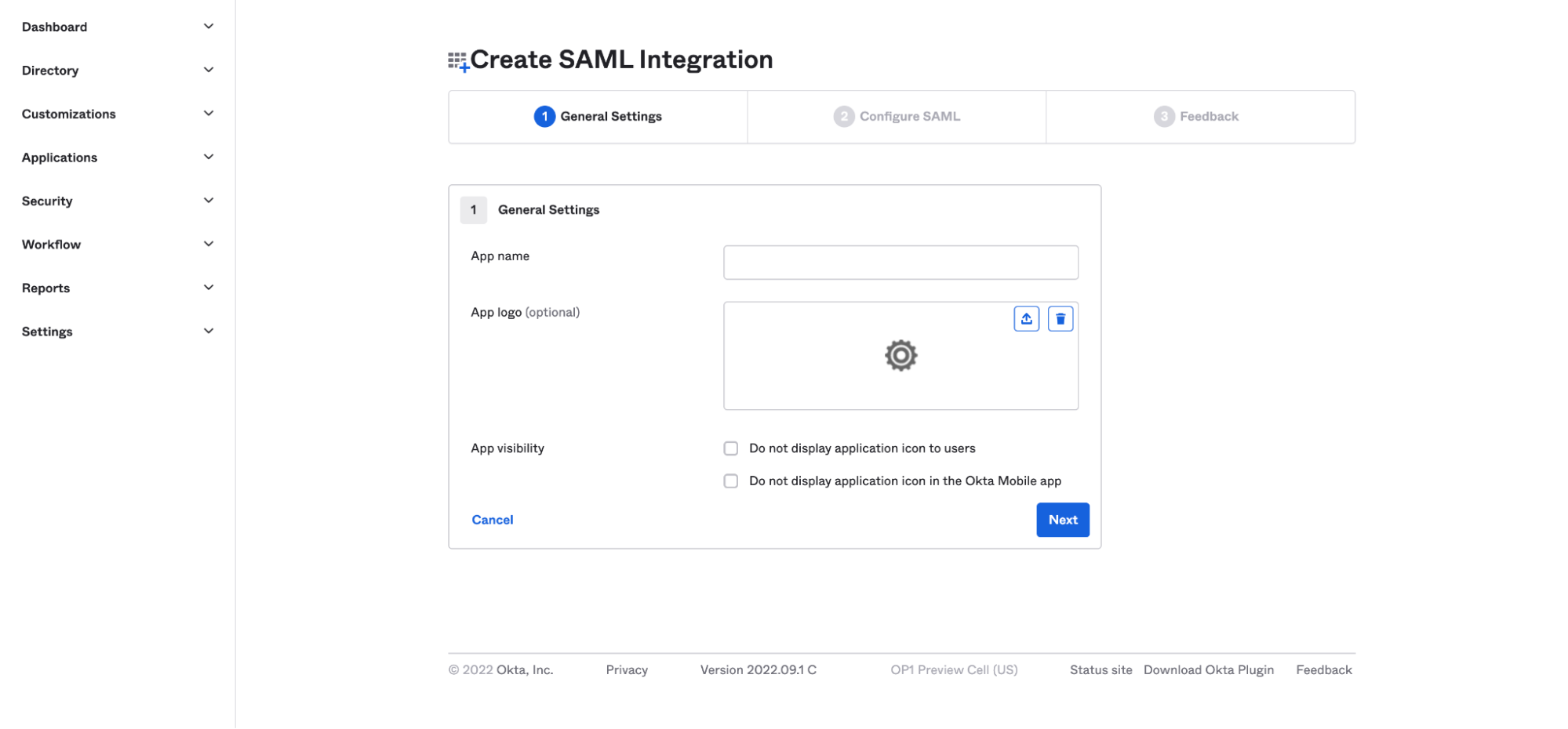
Task: Click the upload logo icon
Action: [1026, 319]
